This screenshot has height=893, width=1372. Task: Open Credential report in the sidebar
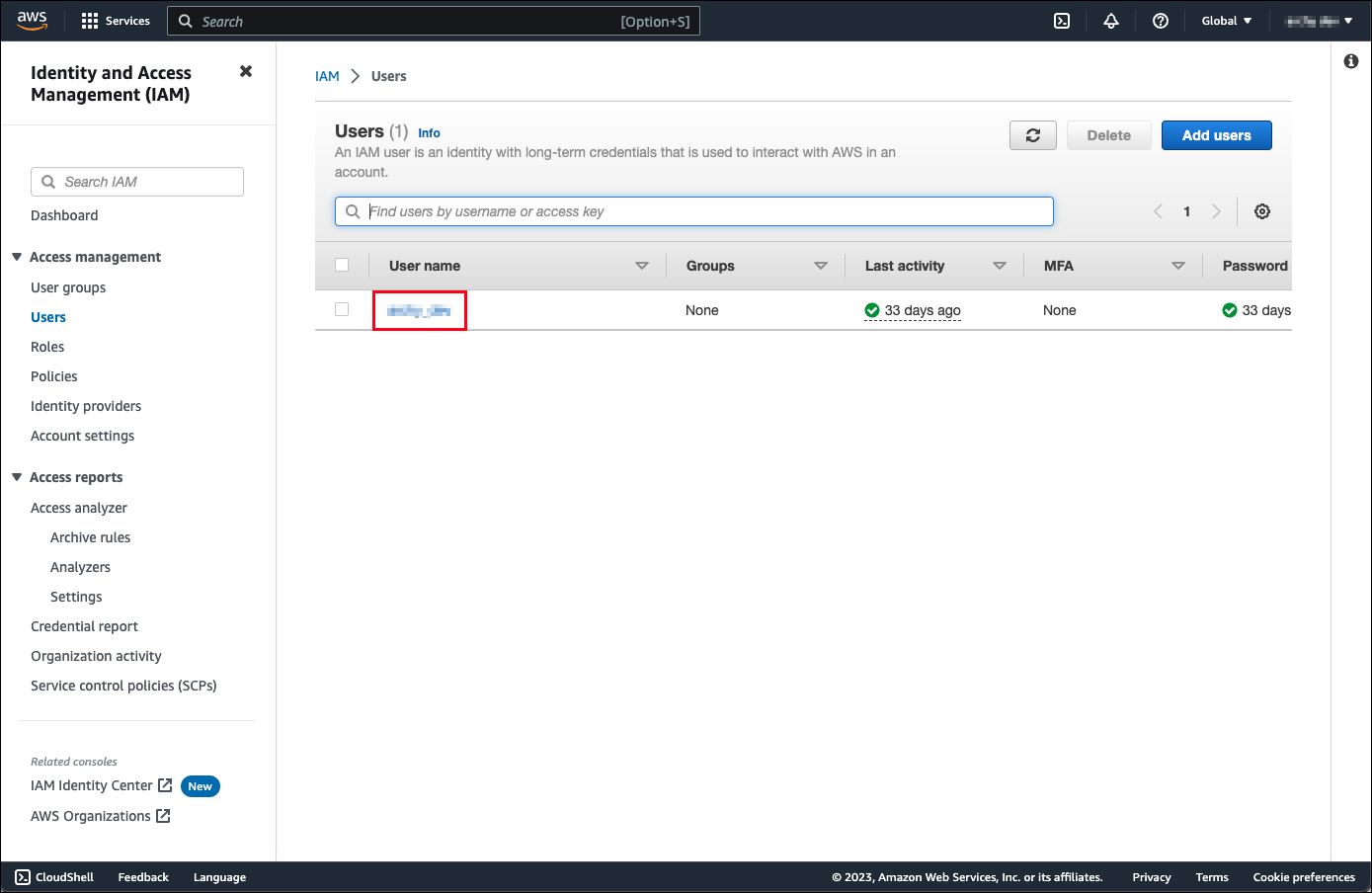[x=85, y=626]
